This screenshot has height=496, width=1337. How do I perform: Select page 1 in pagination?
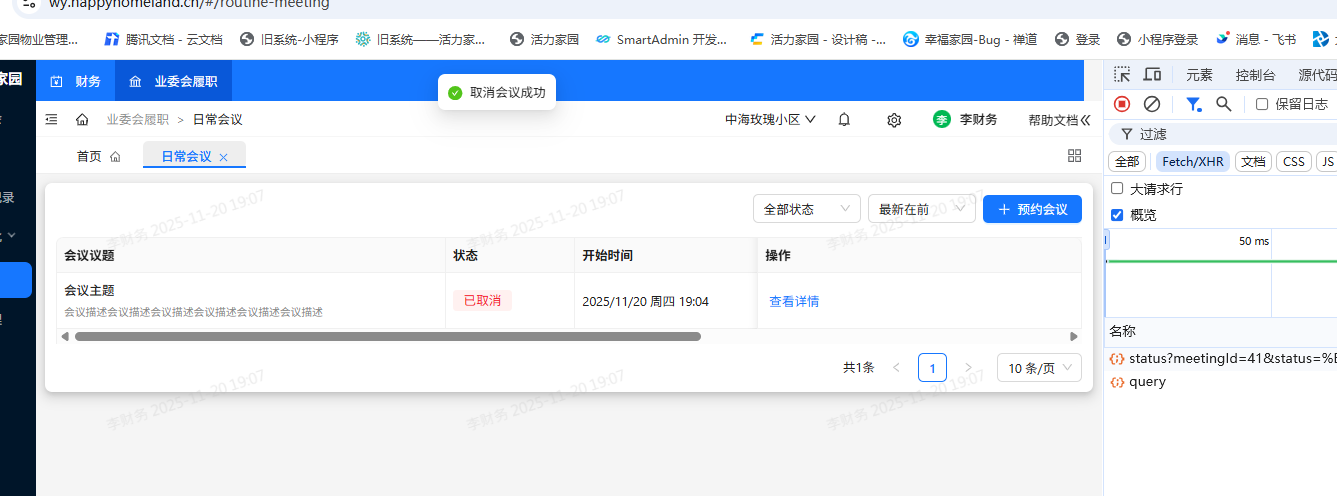[x=932, y=368]
